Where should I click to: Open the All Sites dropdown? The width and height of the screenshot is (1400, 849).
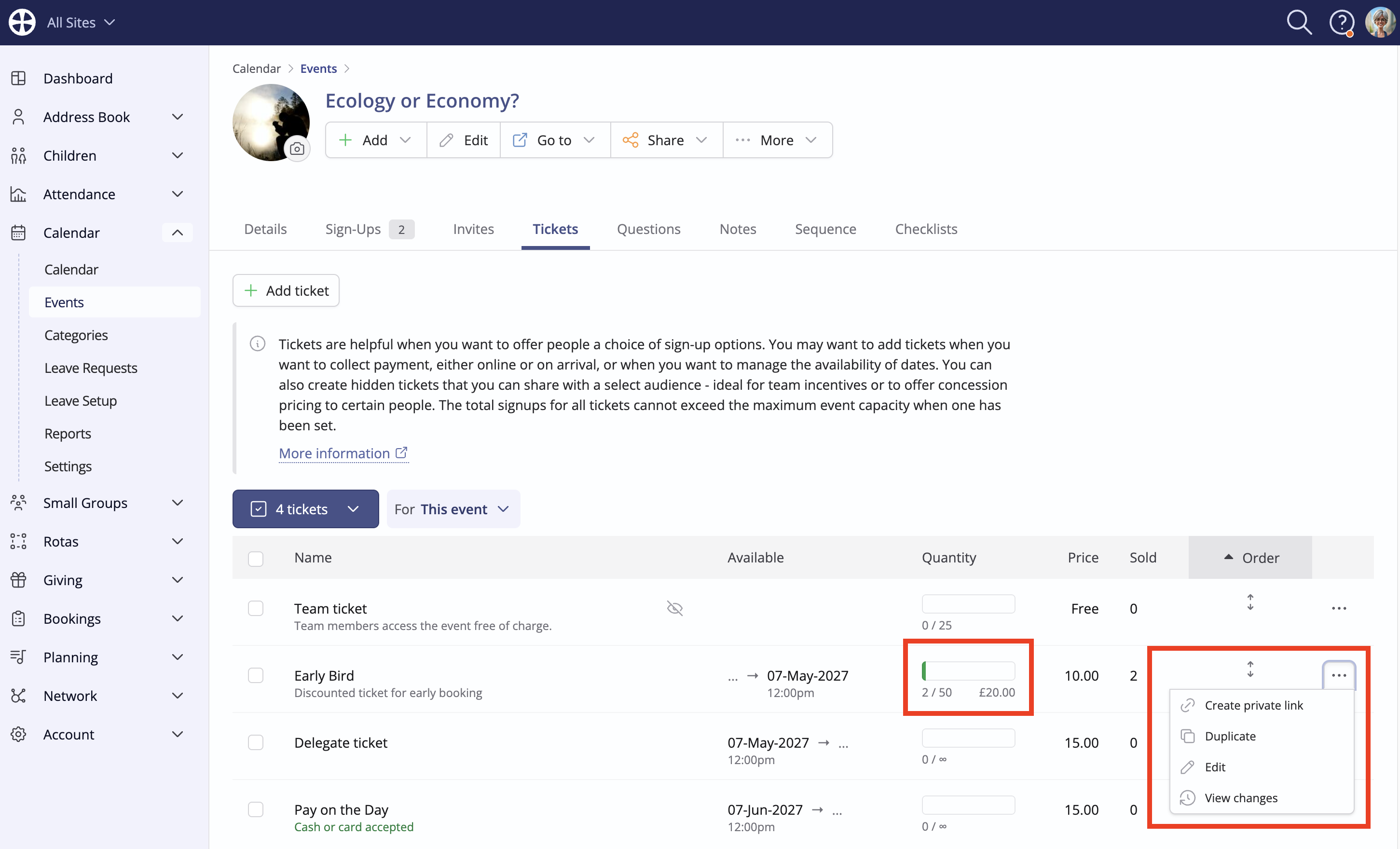(81, 23)
